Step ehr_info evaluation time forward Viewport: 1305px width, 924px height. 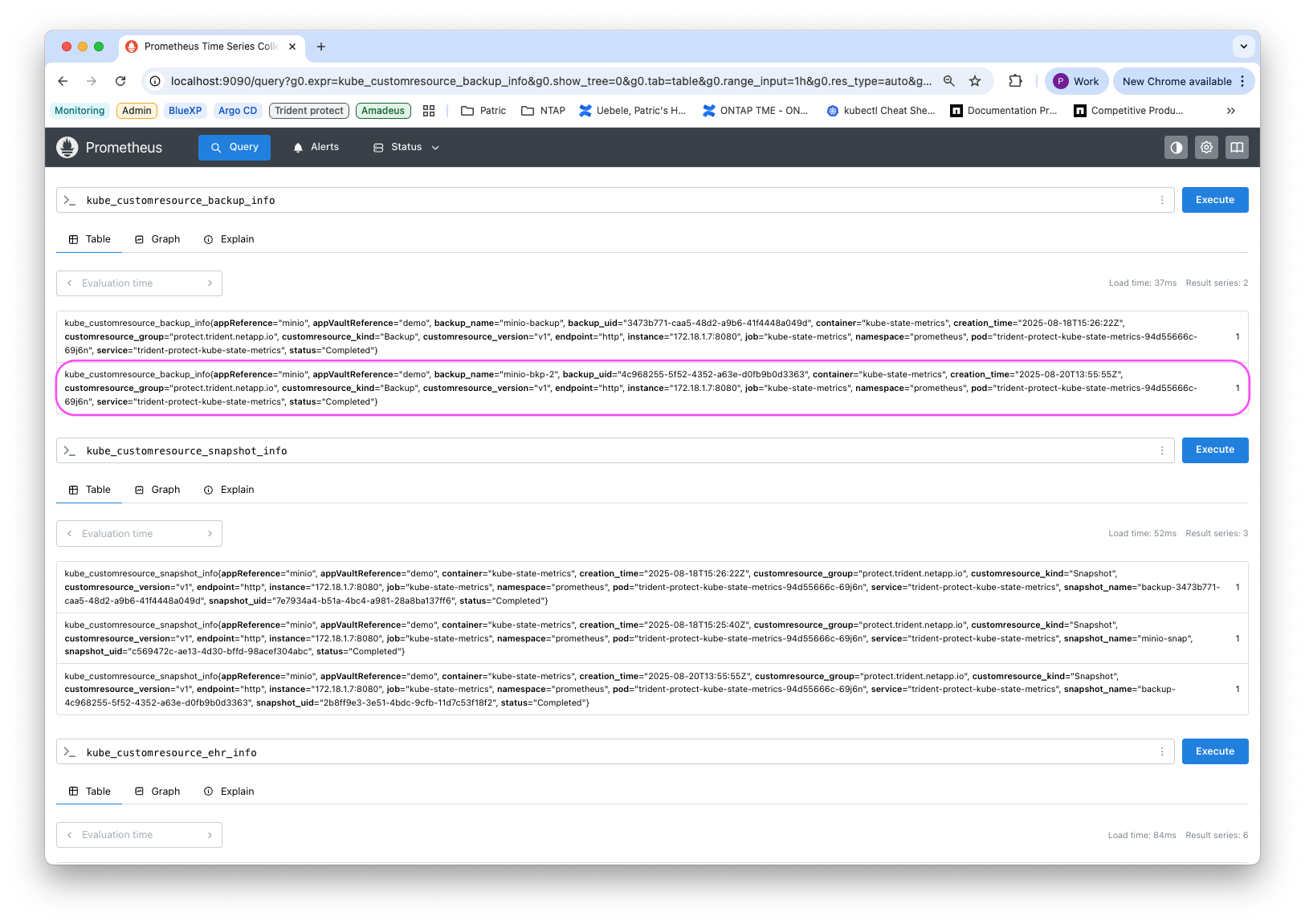(210, 835)
